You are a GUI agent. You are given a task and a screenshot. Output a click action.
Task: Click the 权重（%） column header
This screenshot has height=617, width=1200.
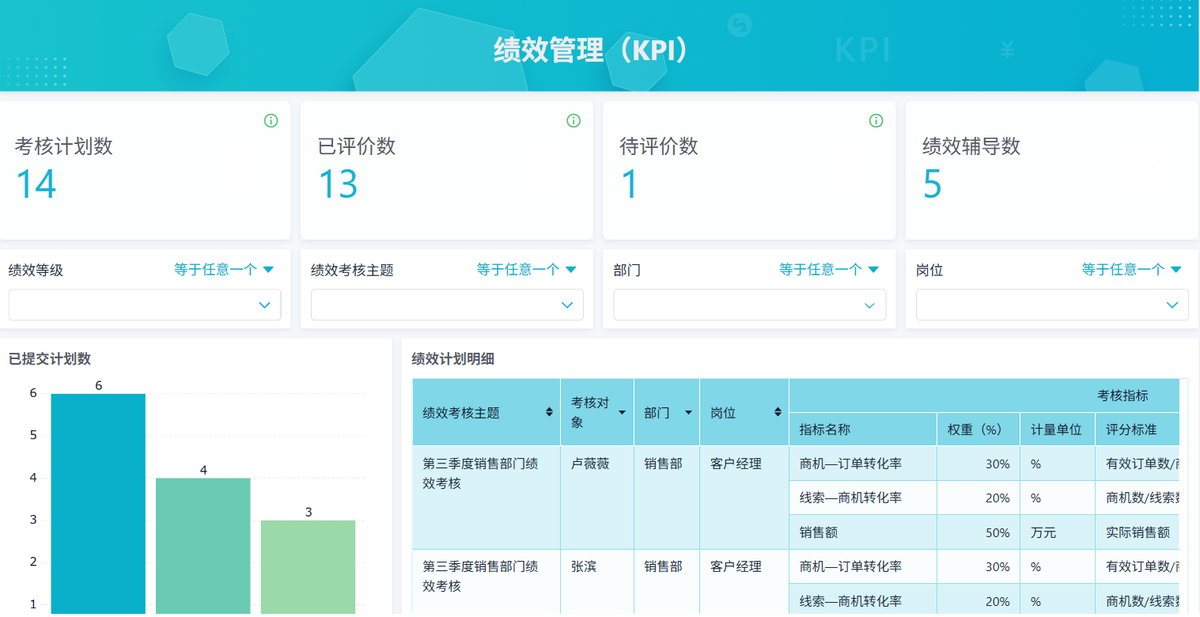975,429
